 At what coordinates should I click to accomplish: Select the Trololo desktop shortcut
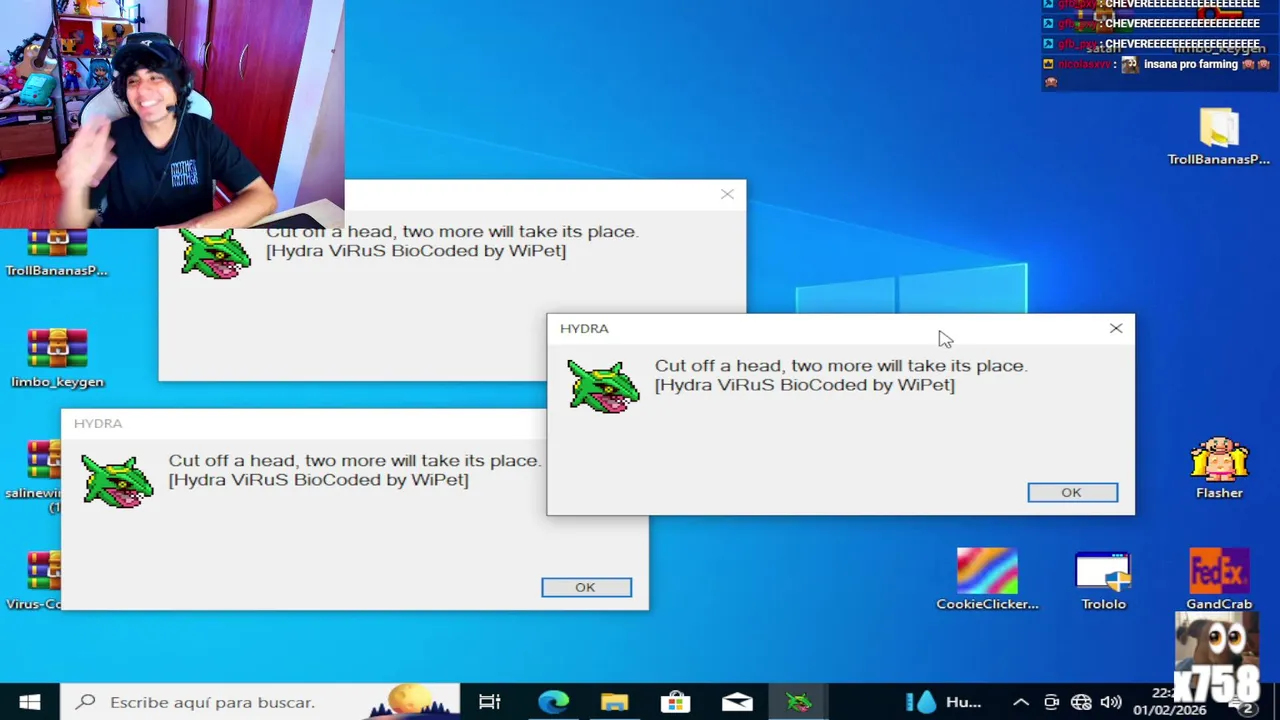[1103, 580]
